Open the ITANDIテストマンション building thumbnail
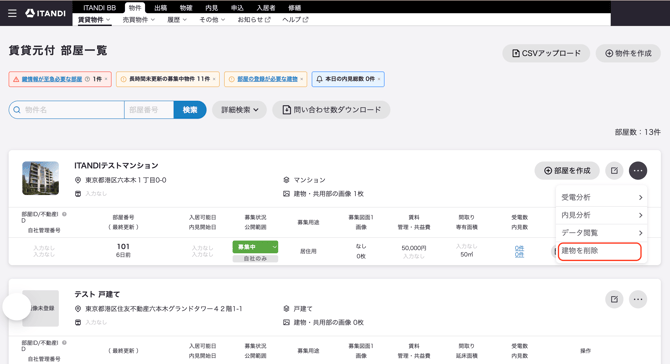 [x=41, y=178]
